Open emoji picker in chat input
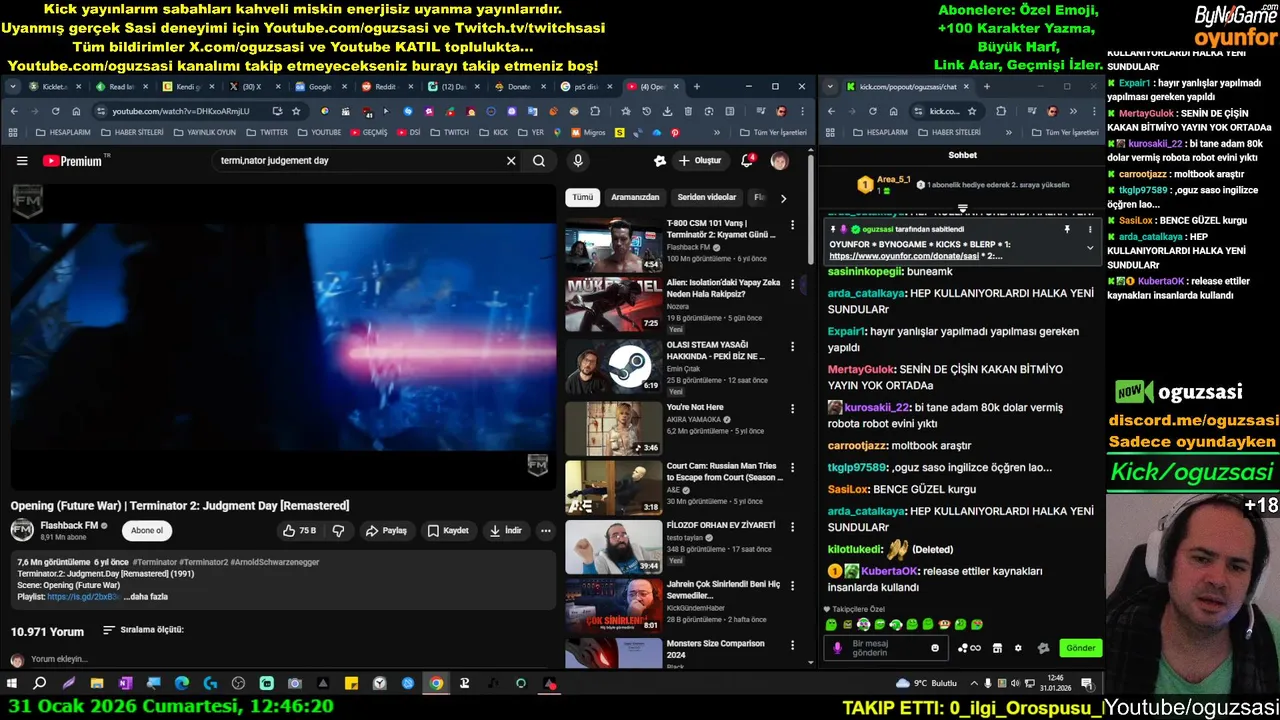Viewport: 1280px width, 720px height. pyautogui.click(x=935, y=648)
